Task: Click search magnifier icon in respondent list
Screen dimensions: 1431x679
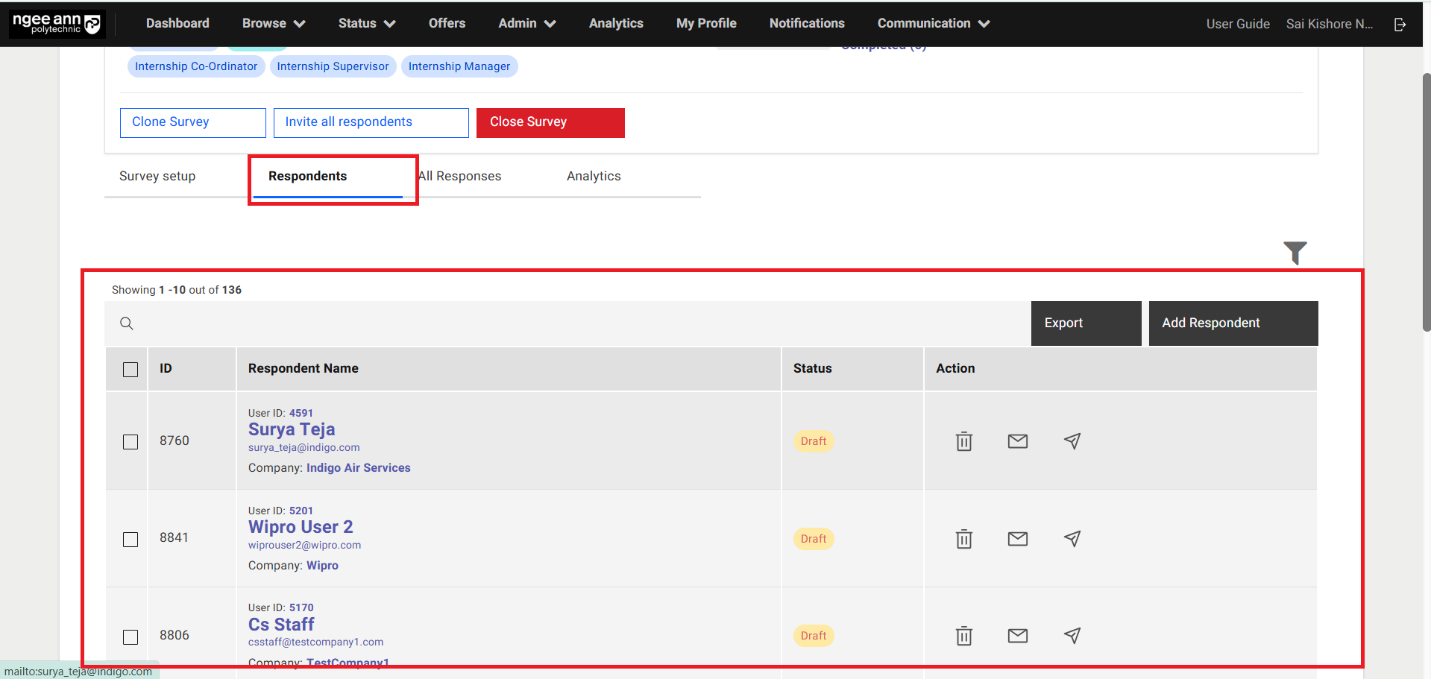Action: point(127,323)
